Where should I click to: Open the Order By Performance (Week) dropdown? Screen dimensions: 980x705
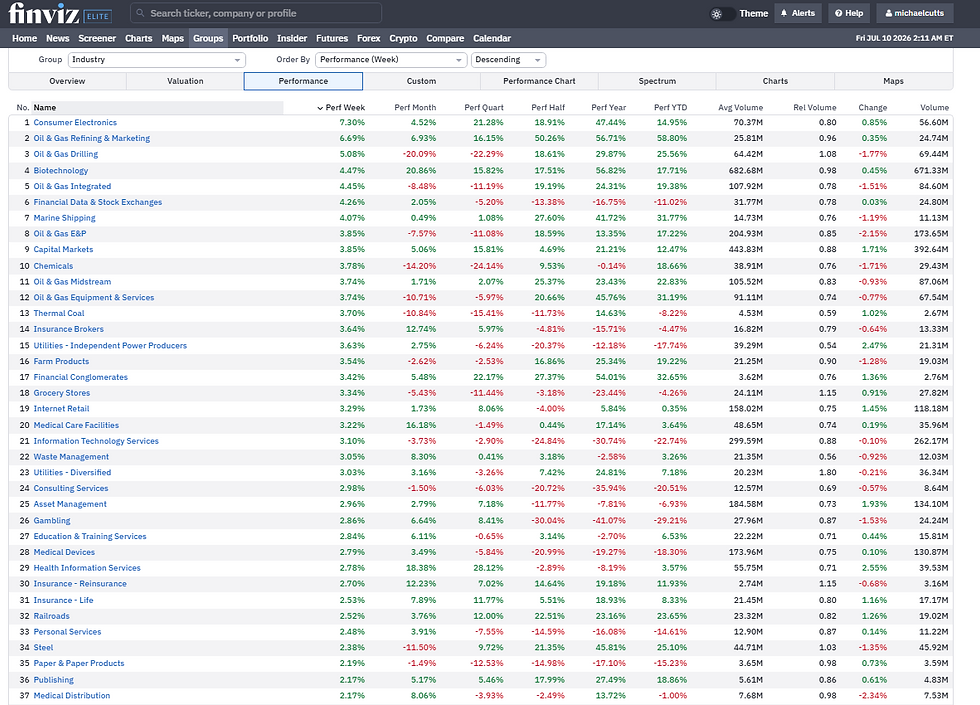[391, 60]
